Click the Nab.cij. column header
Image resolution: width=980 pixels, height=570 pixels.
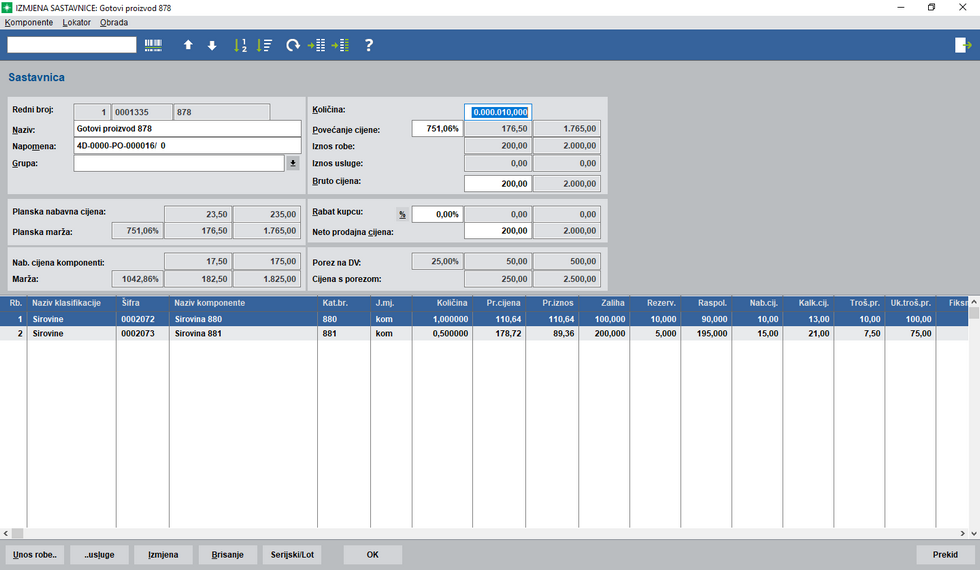[757, 303]
